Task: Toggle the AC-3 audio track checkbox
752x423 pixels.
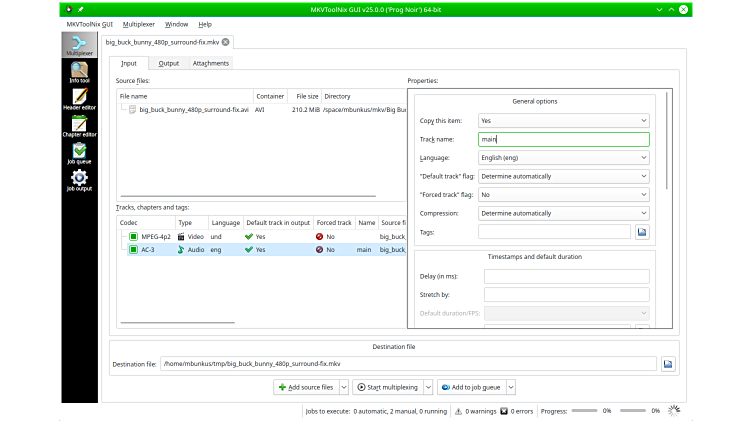Action: coord(132,249)
